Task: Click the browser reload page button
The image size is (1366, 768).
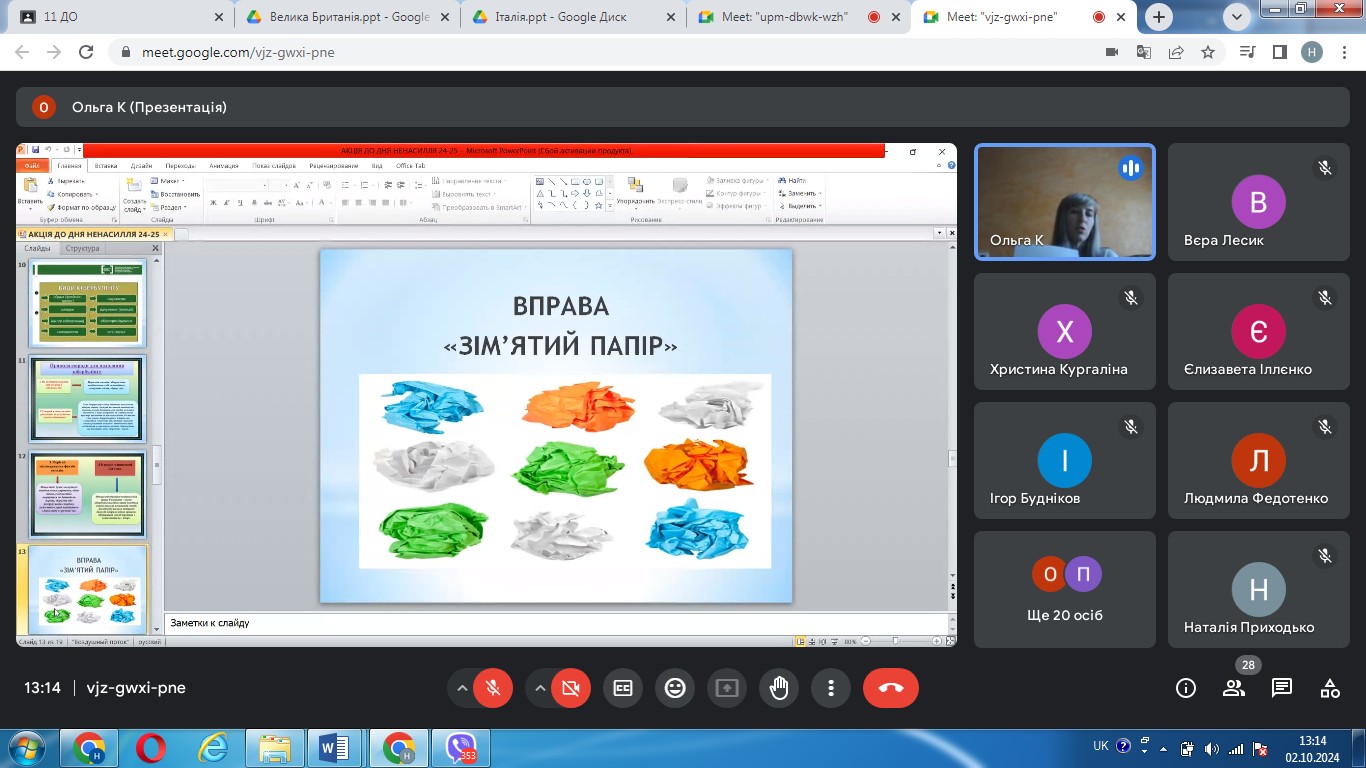Action: click(86, 53)
